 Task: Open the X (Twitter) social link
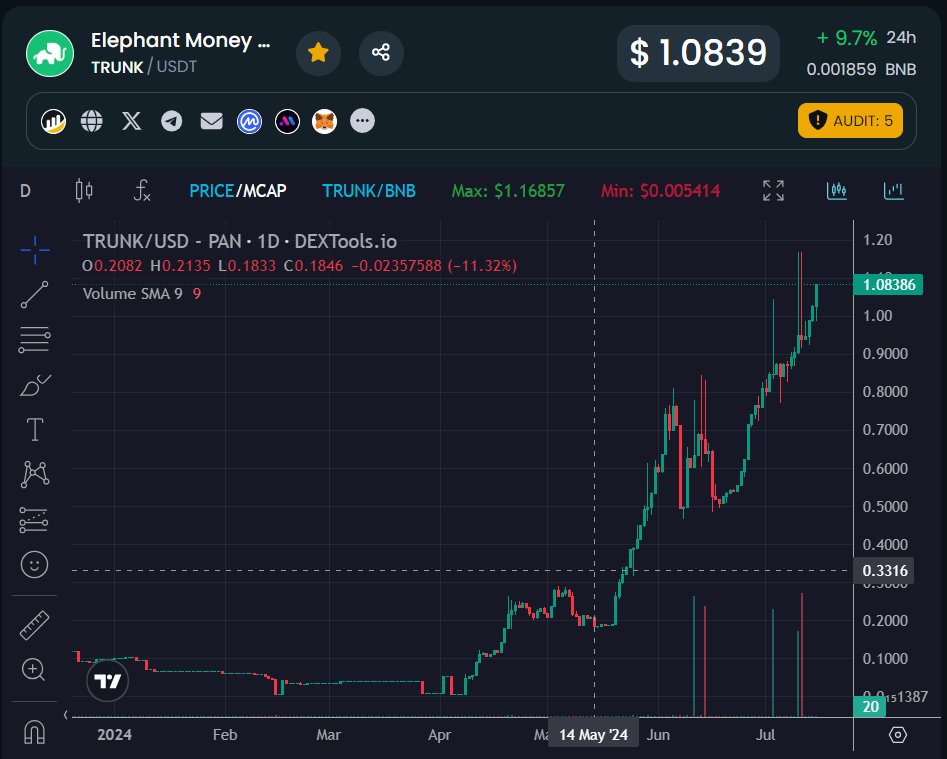132,121
